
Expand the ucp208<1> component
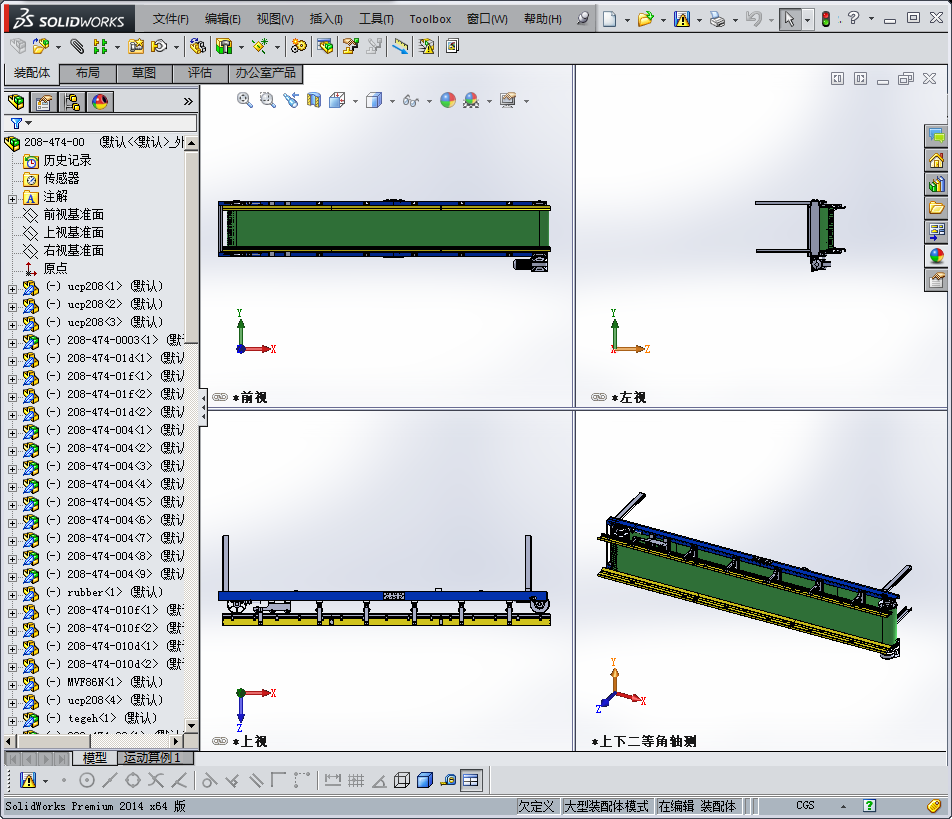point(12,289)
